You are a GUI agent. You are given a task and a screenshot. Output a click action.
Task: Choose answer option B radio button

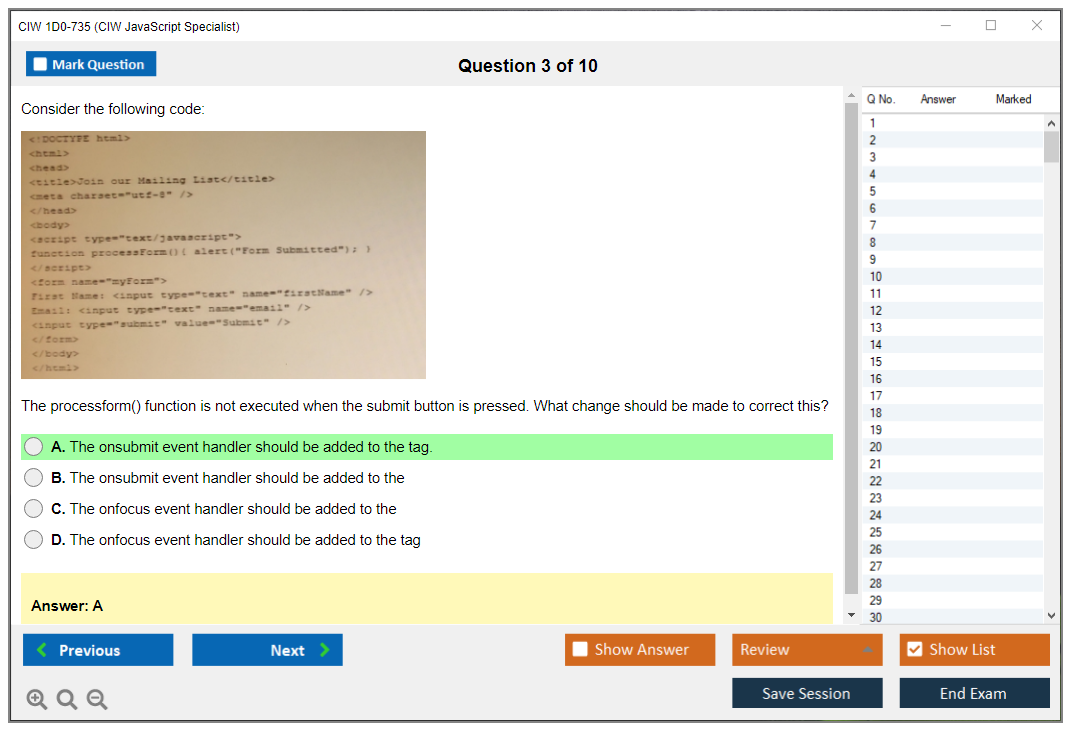[x=34, y=478]
